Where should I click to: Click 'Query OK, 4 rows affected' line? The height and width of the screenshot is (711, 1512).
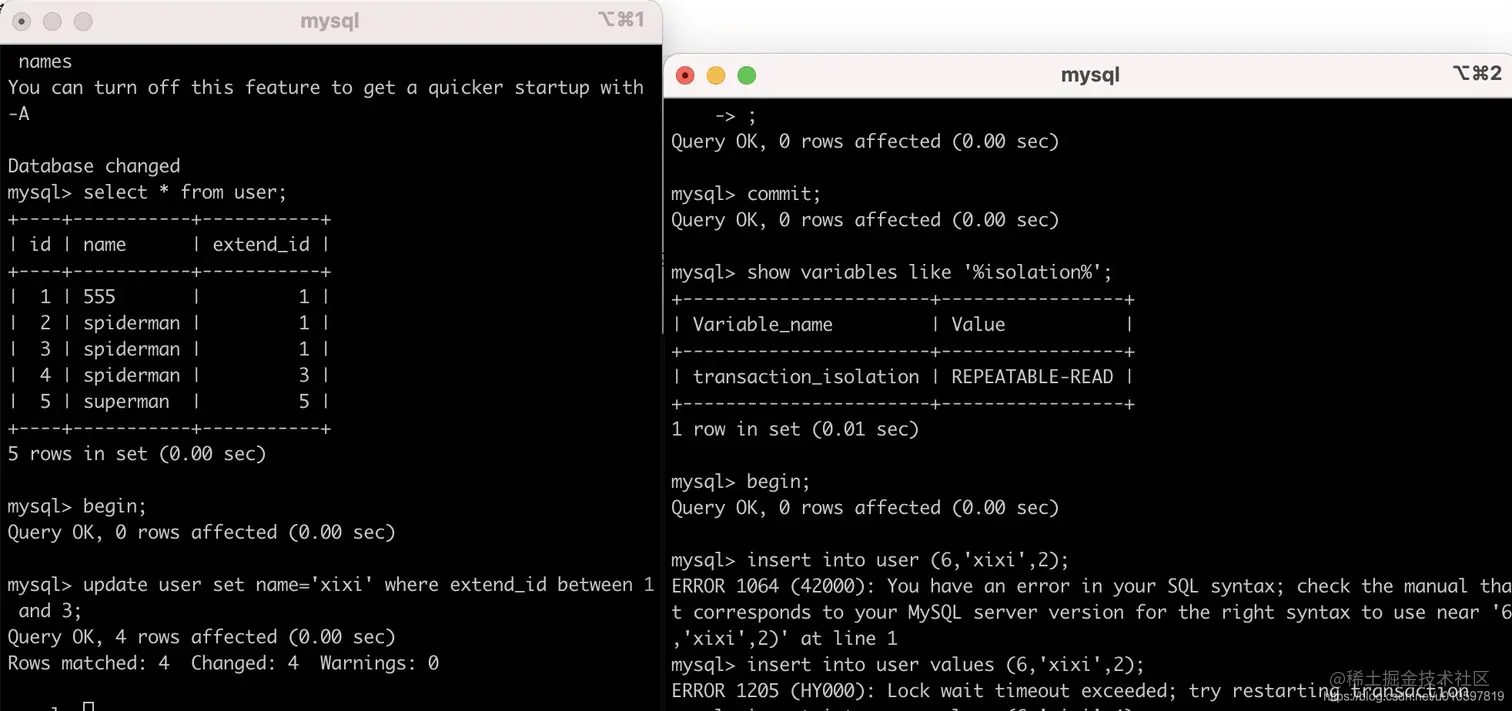[201, 637]
